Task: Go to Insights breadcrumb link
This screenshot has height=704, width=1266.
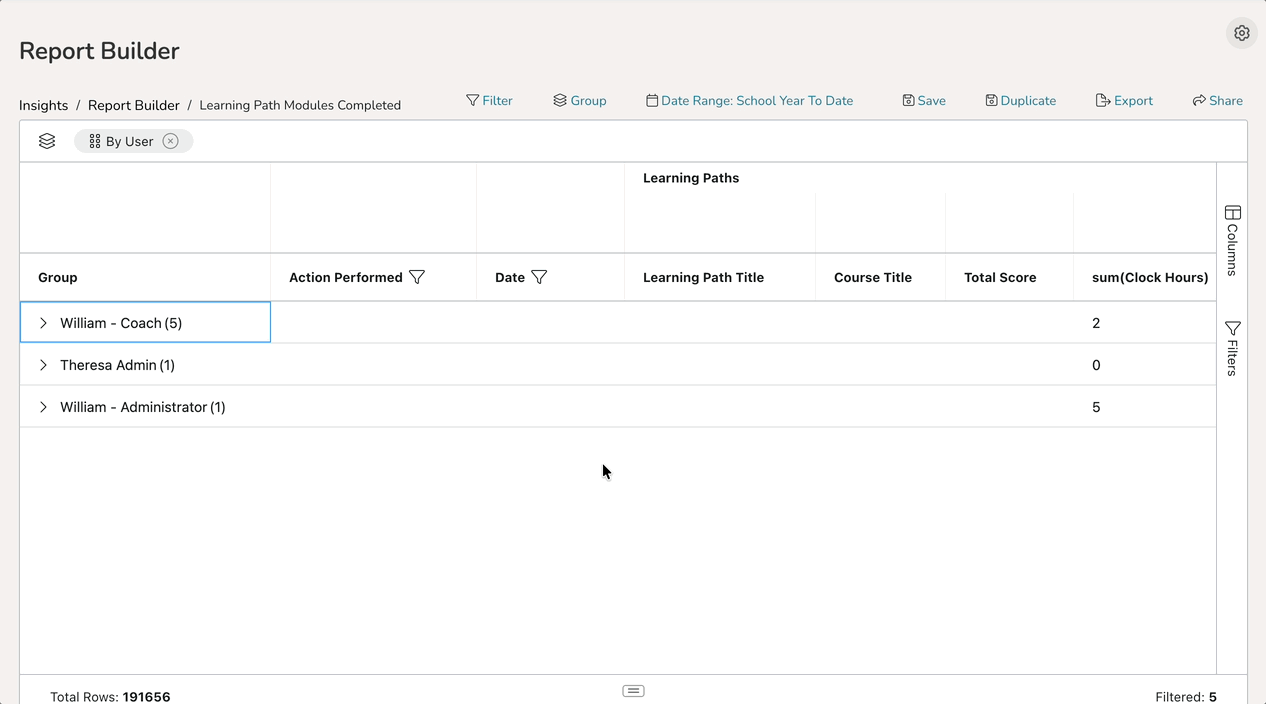Action: tap(43, 105)
